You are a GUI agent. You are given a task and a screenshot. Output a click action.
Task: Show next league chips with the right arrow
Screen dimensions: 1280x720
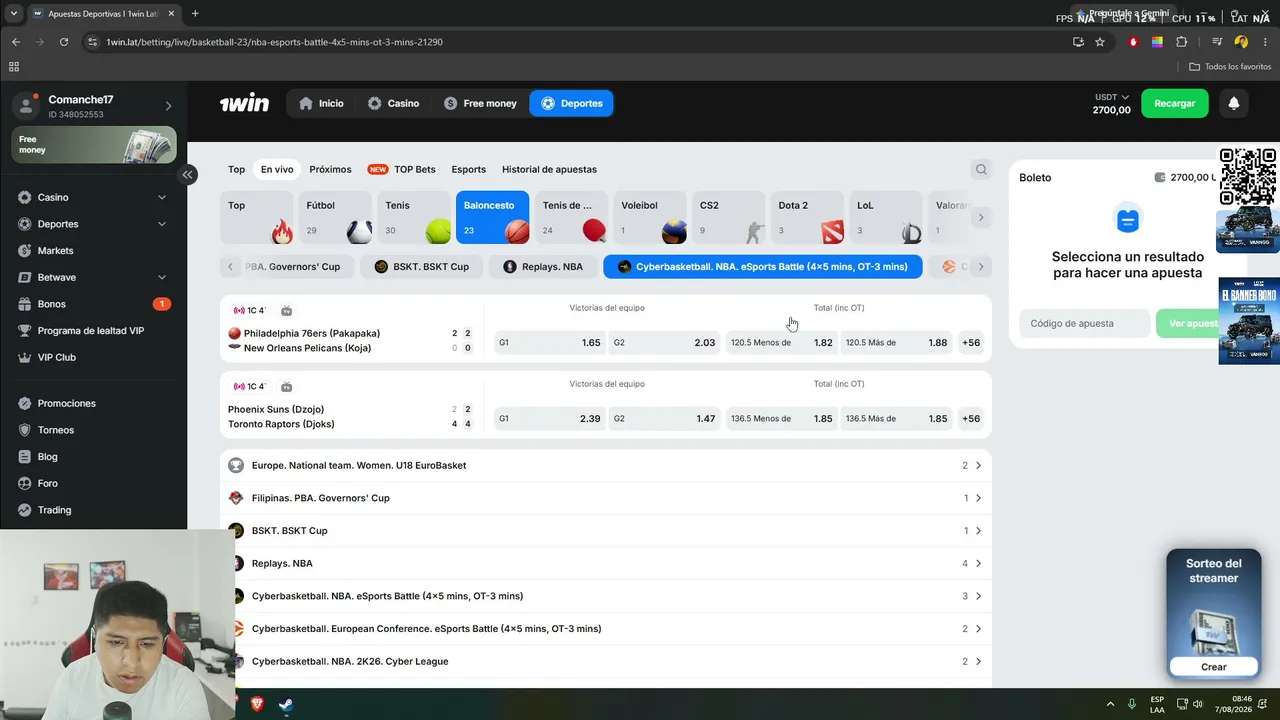pos(980,266)
